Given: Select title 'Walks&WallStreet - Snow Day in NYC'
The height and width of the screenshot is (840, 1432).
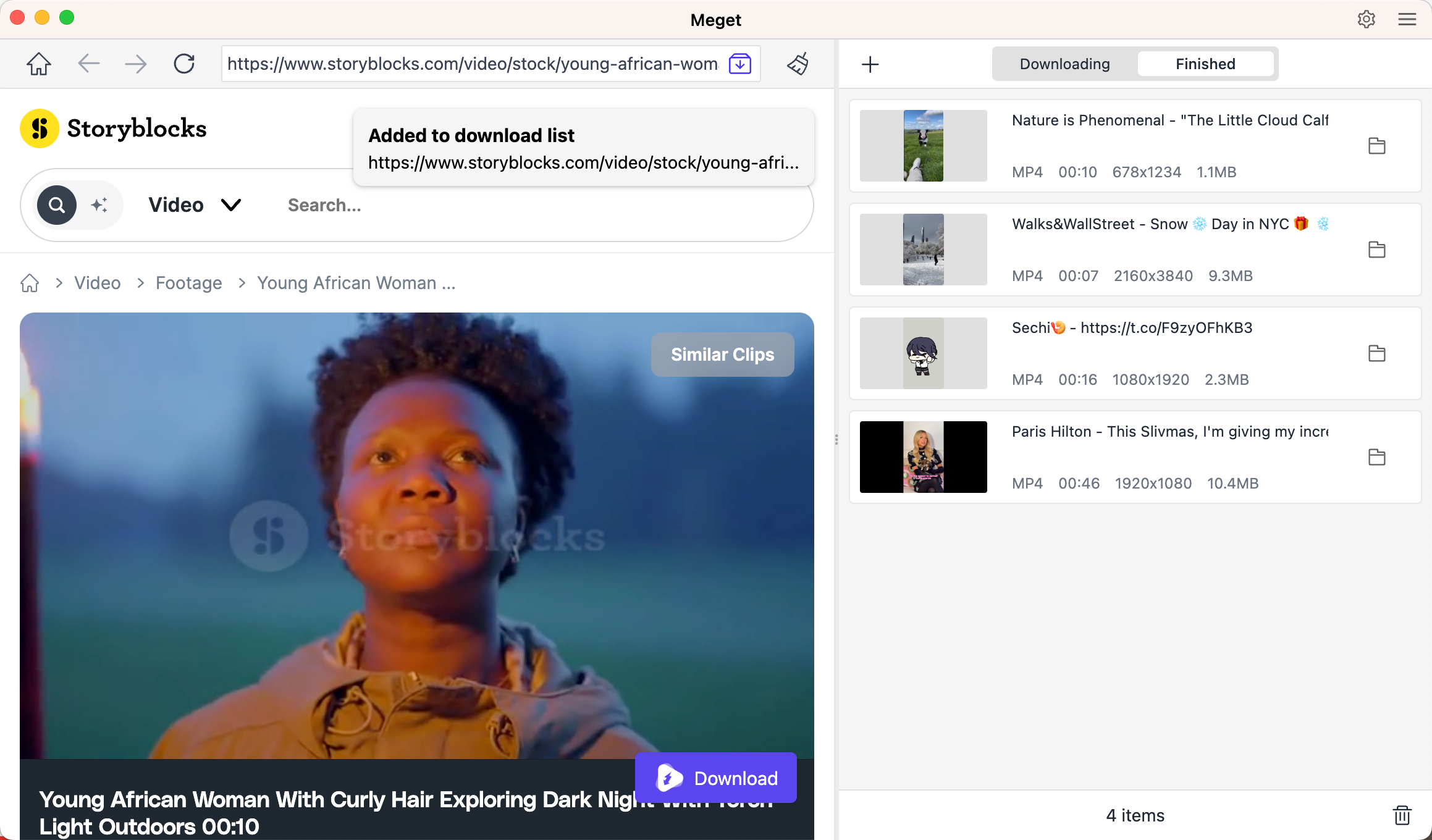Looking at the screenshot, I should pos(1170,224).
